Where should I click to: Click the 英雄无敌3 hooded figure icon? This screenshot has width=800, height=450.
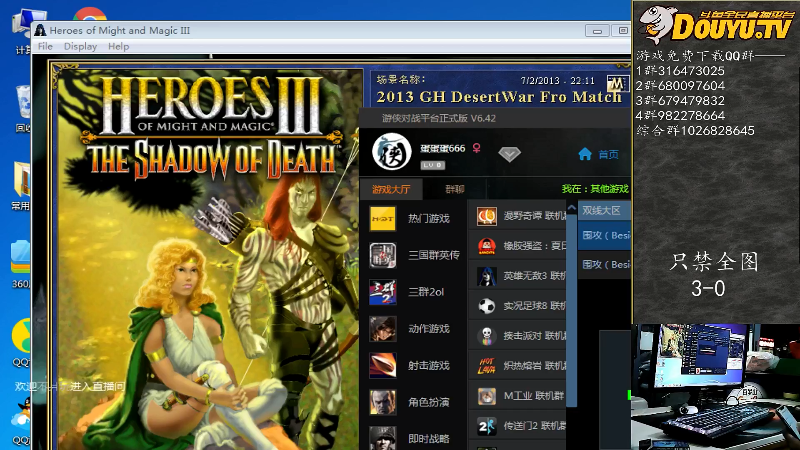tap(487, 276)
